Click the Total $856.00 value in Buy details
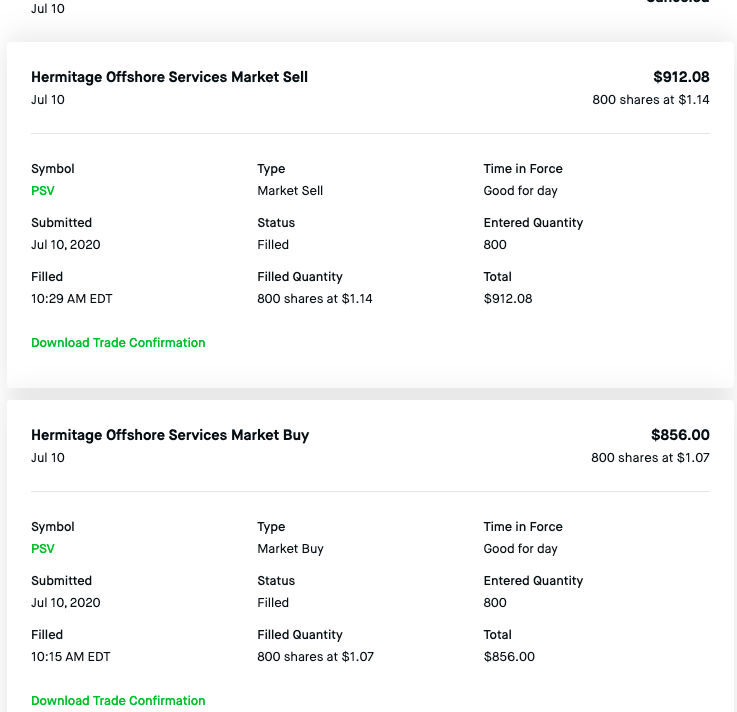The height and width of the screenshot is (712, 737). (x=509, y=657)
